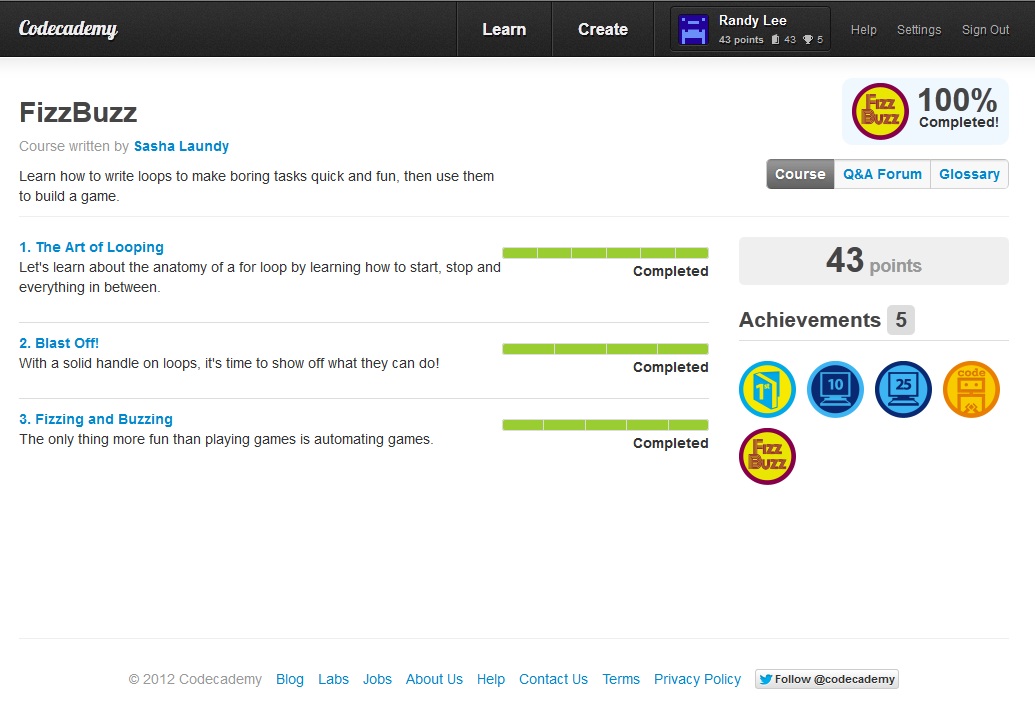
Task: Follow @codecademy on Twitter
Action: coord(827,679)
